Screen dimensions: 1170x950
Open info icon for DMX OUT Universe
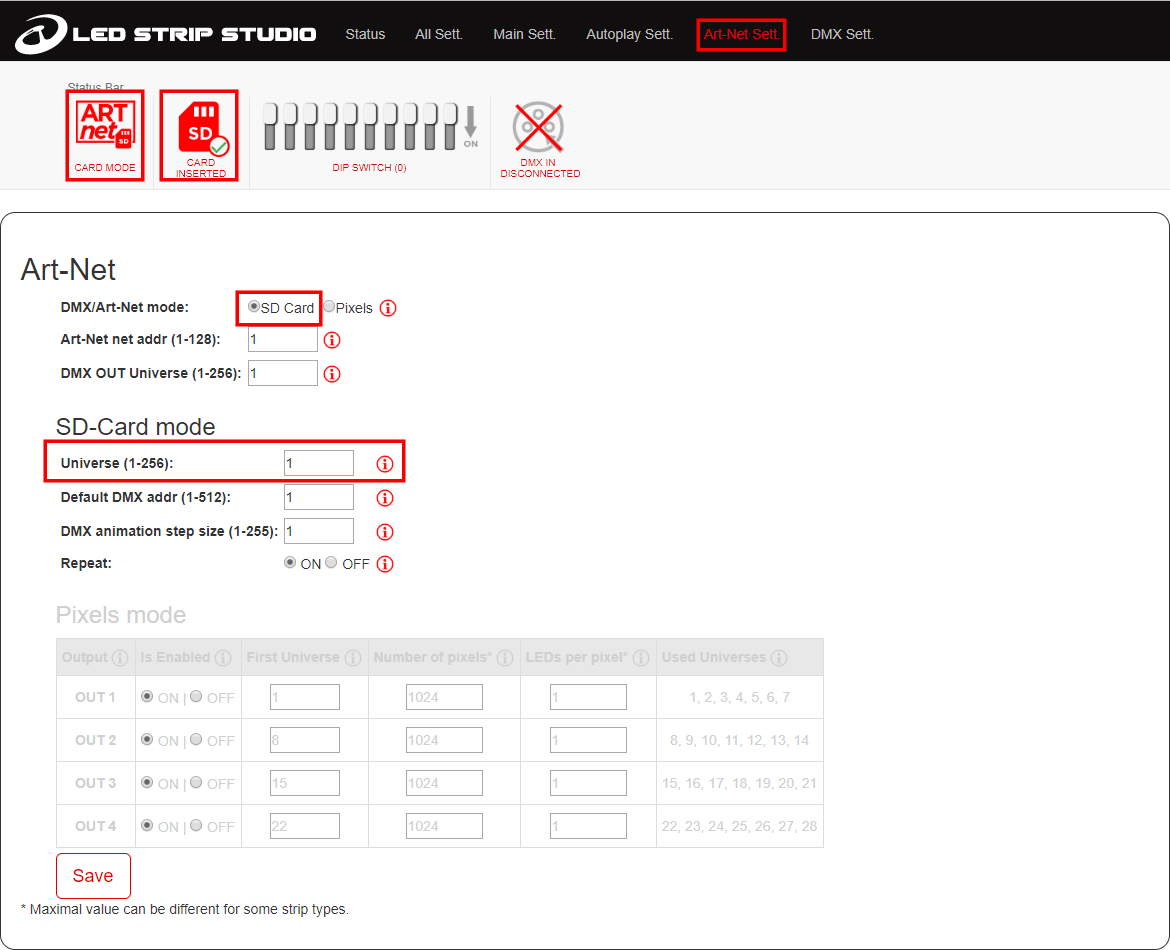(x=332, y=374)
